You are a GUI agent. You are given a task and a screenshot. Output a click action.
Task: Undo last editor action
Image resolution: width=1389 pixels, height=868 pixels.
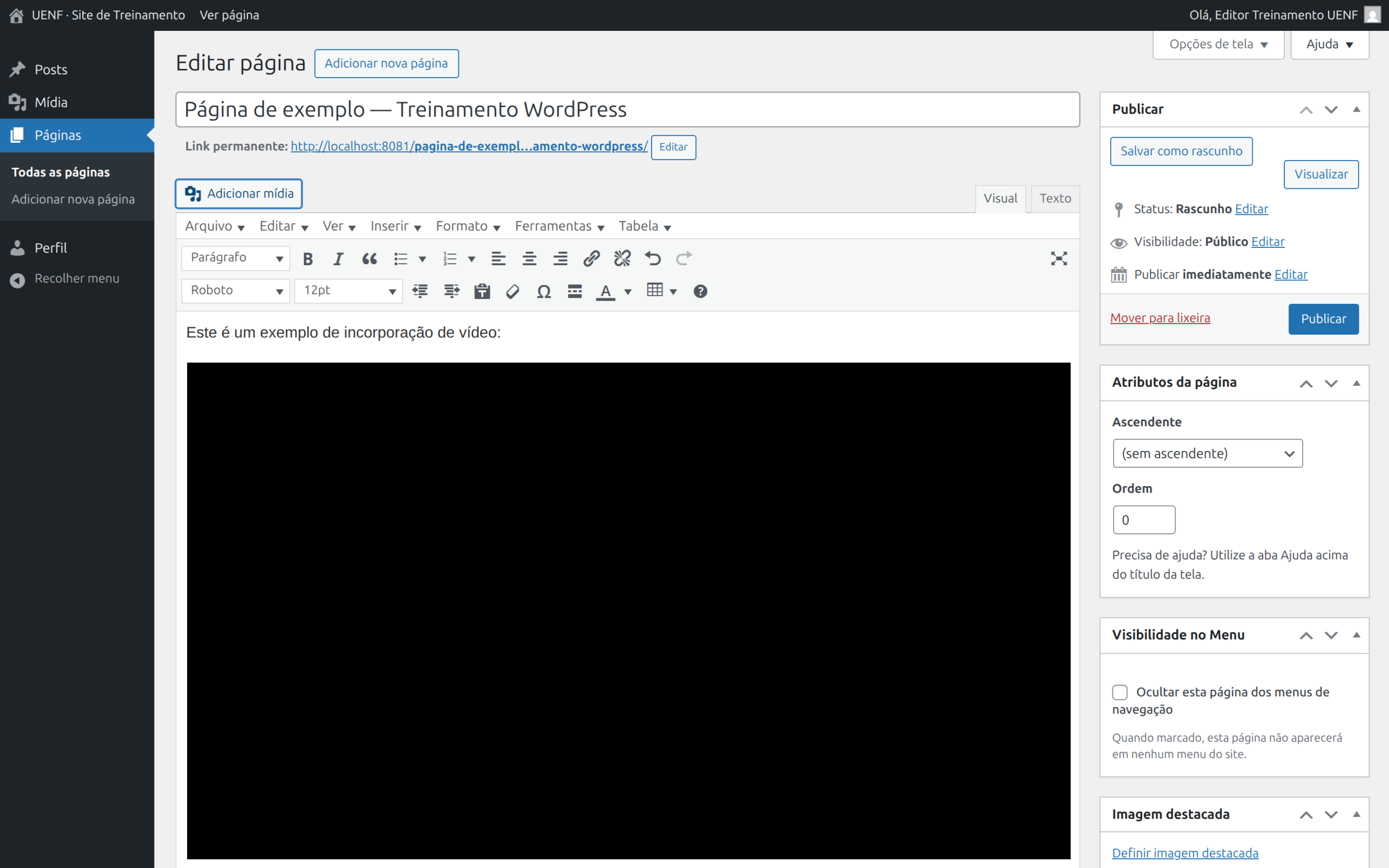pyautogui.click(x=653, y=259)
